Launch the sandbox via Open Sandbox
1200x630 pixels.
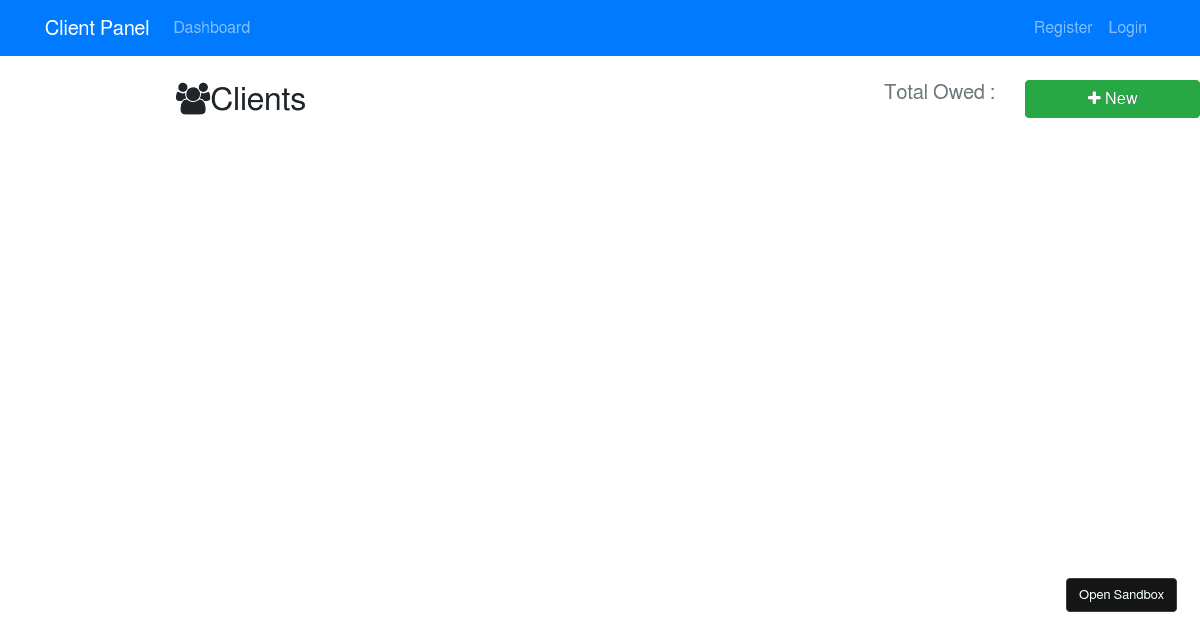(1121, 595)
